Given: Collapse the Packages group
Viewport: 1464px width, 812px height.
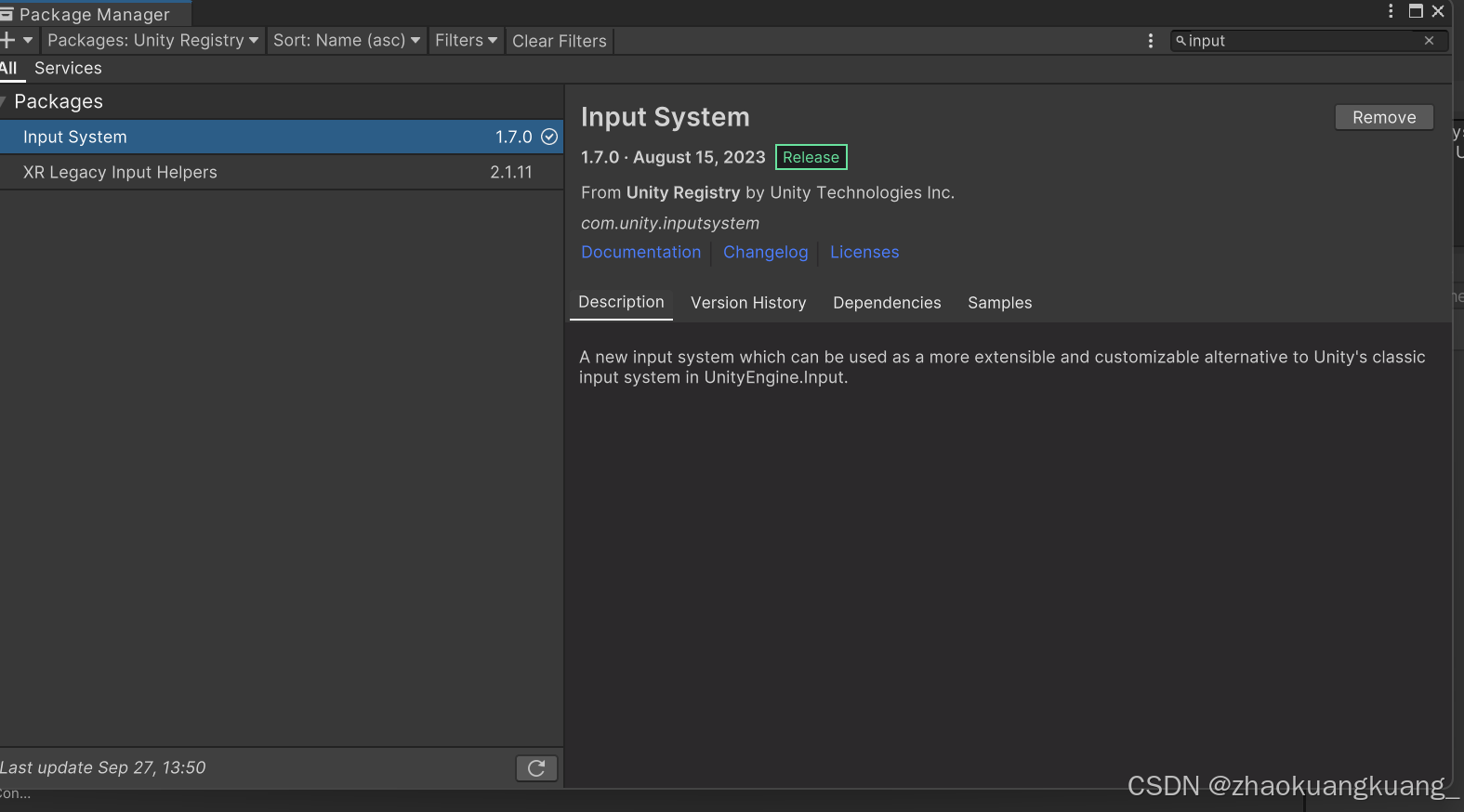Looking at the screenshot, I should pyautogui.click(x=4, y=101).
